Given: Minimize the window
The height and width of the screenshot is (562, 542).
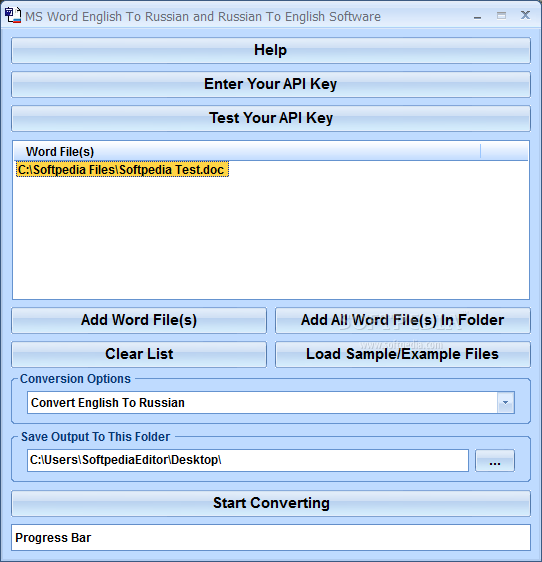Looking at the screenshot, I should [x=477, y=16].
